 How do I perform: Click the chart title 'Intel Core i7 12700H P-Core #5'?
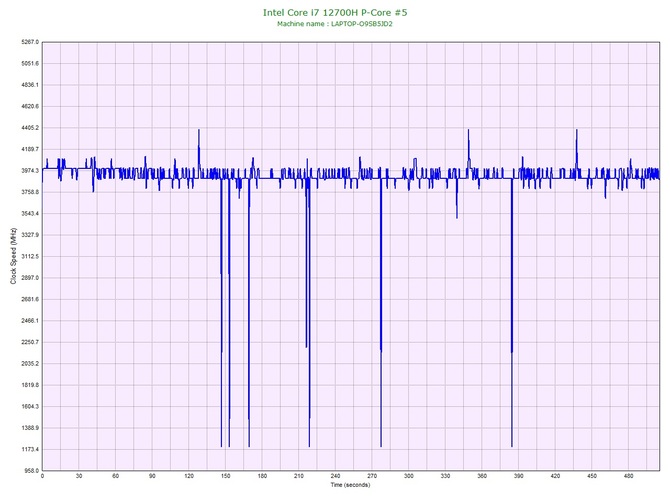pos(335,12)
